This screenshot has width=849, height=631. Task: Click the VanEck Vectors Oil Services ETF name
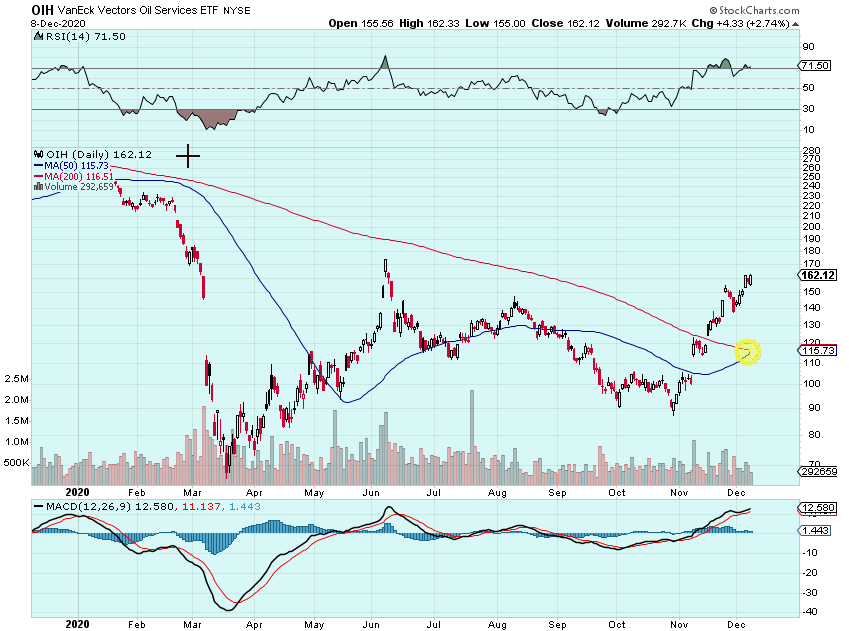pos(138,10)
